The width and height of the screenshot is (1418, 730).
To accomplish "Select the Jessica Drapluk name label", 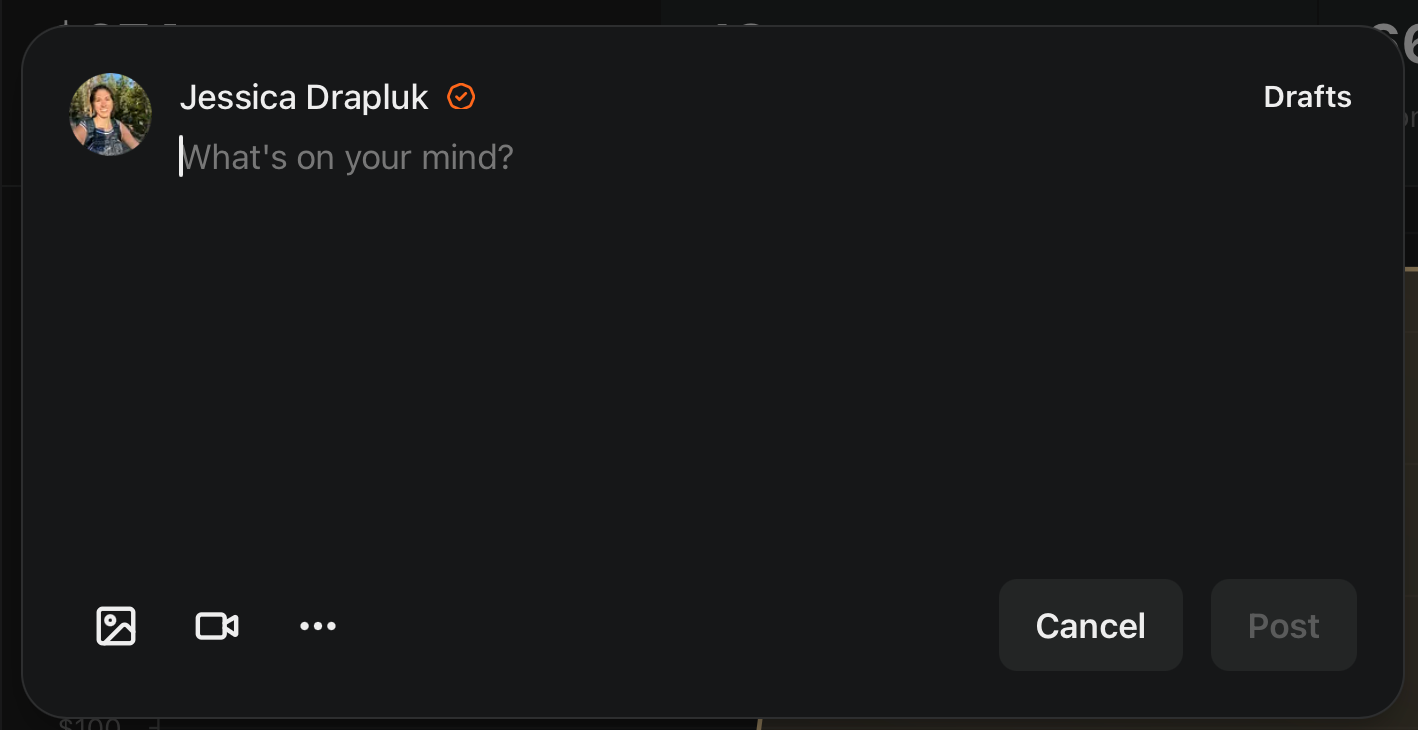I will coord(304,97).
